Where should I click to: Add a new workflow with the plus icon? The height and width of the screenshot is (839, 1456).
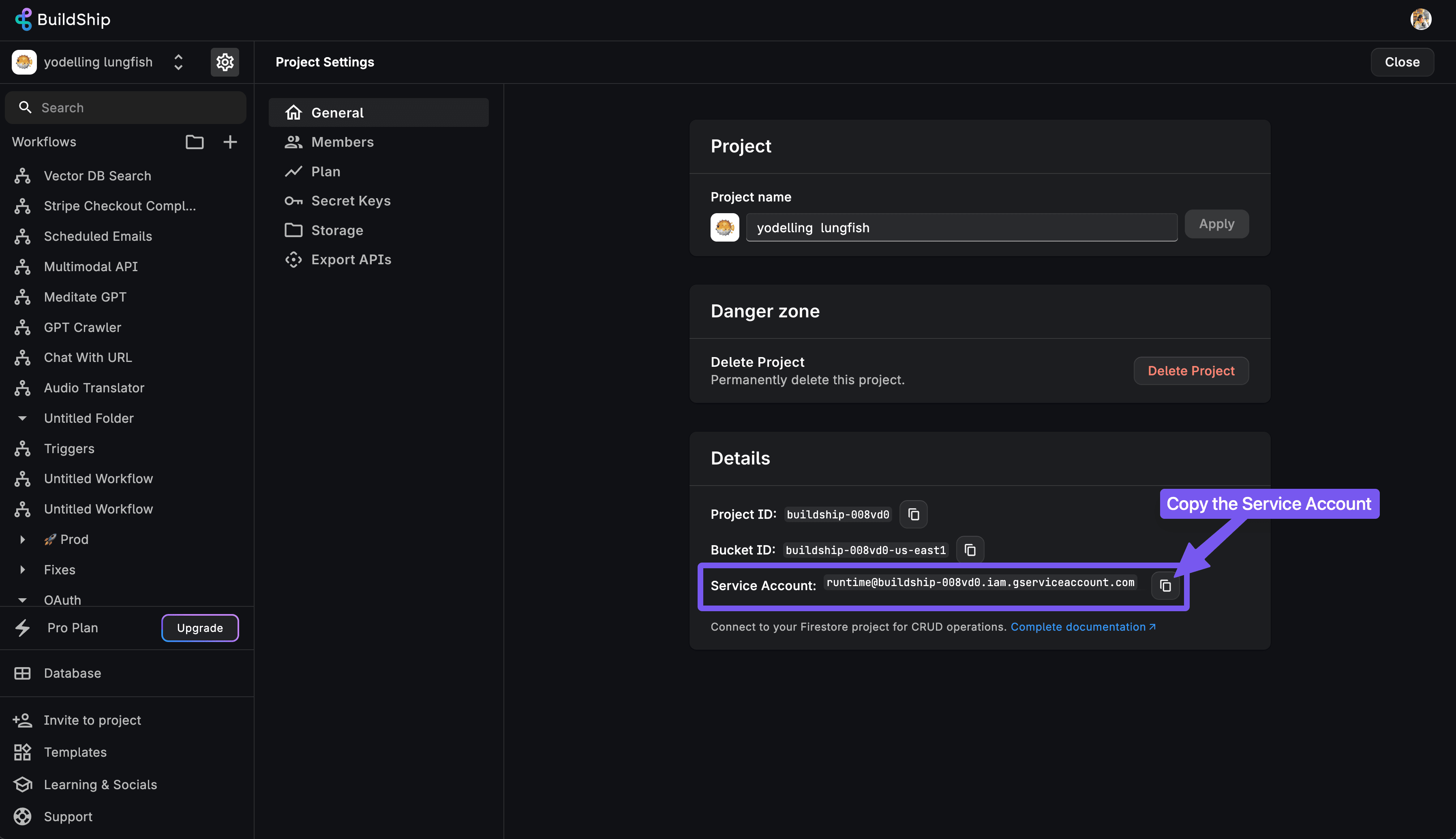(230, 142)
